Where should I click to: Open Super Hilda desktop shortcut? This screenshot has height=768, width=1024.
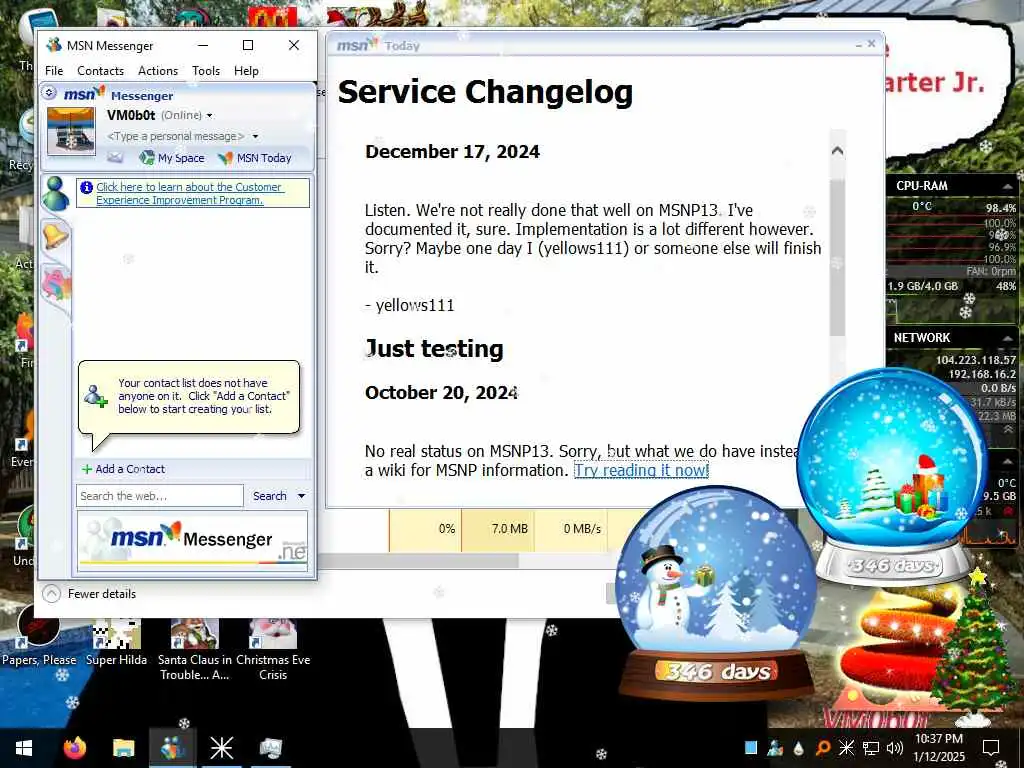pos(116,642)
